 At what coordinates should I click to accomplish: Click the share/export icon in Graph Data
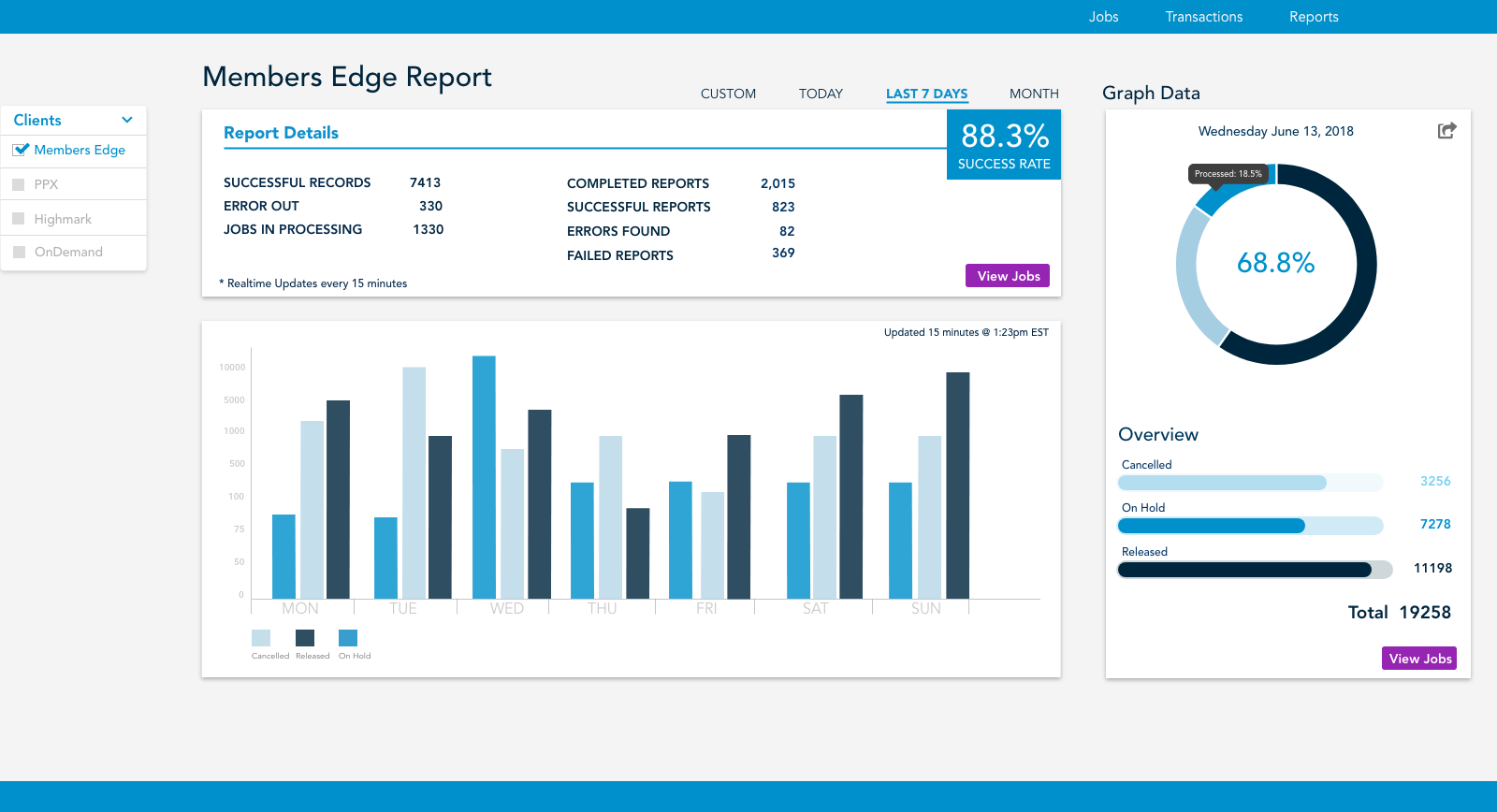point(1446,131)
